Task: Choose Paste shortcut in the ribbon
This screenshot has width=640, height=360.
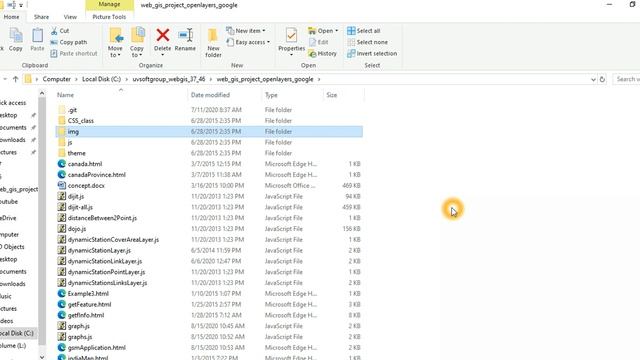Action: (74, 53)
